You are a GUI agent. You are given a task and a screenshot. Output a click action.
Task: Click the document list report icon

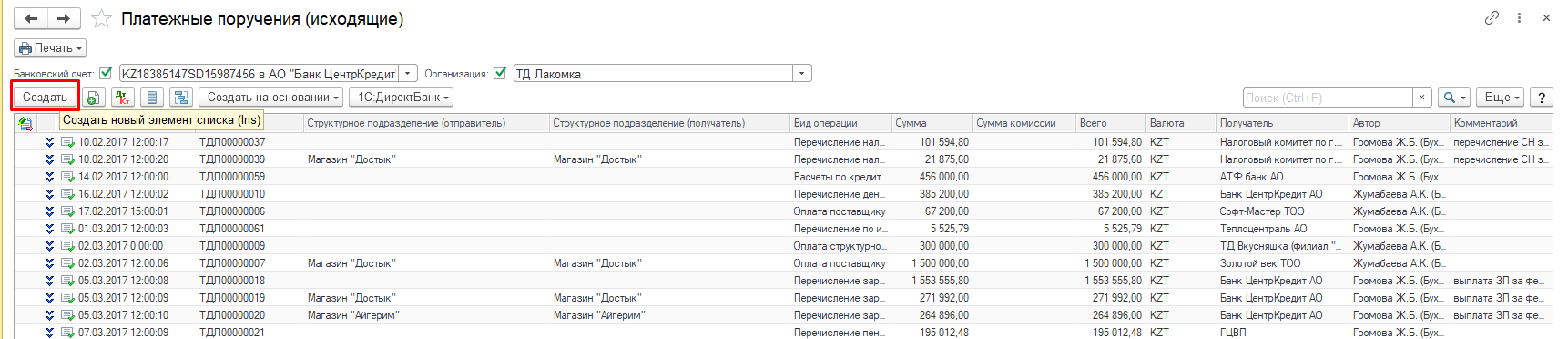152,98
